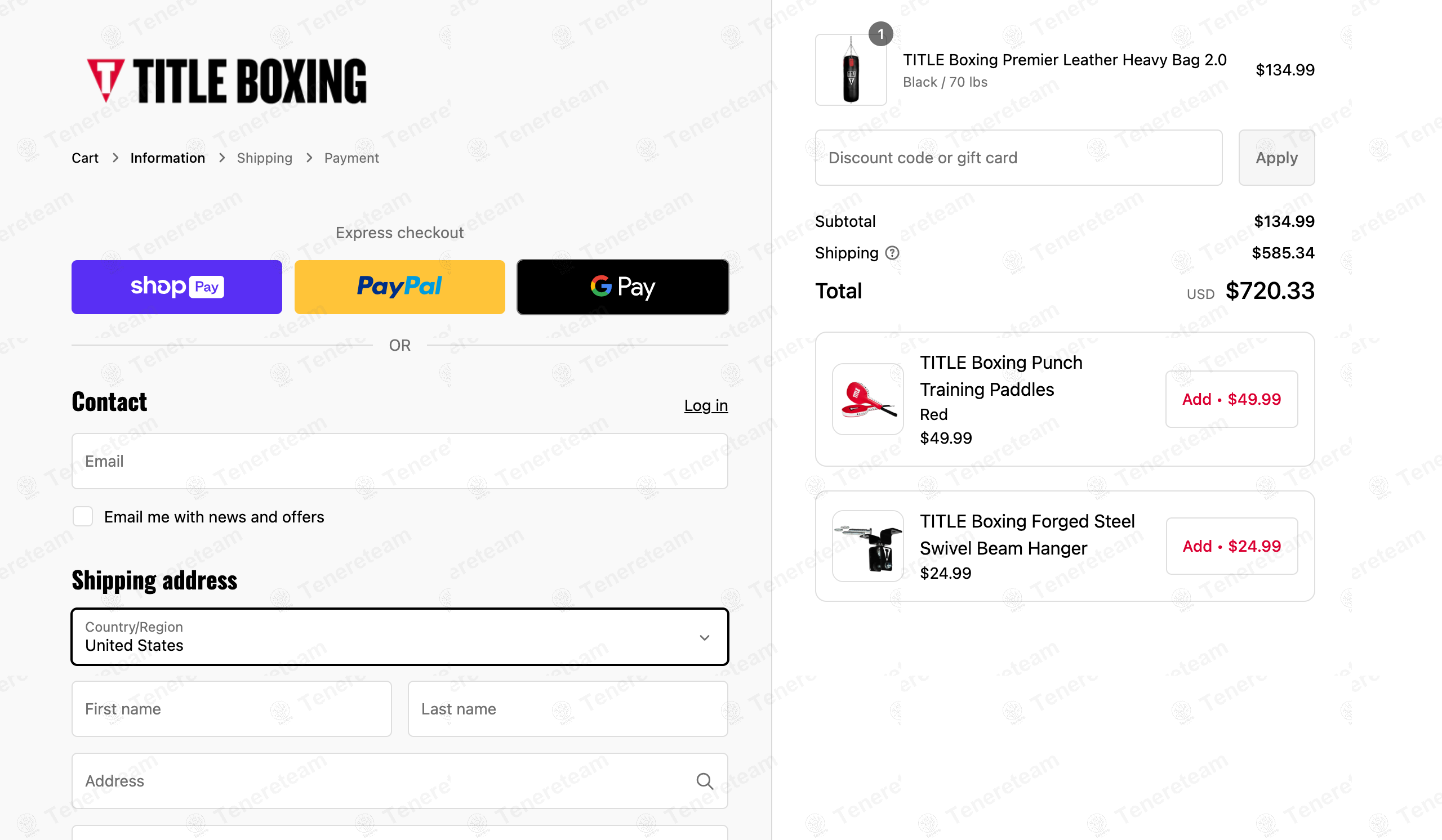Select the Information breadcrumb step
Viewport: 1442px width, 840px height.
167,158
